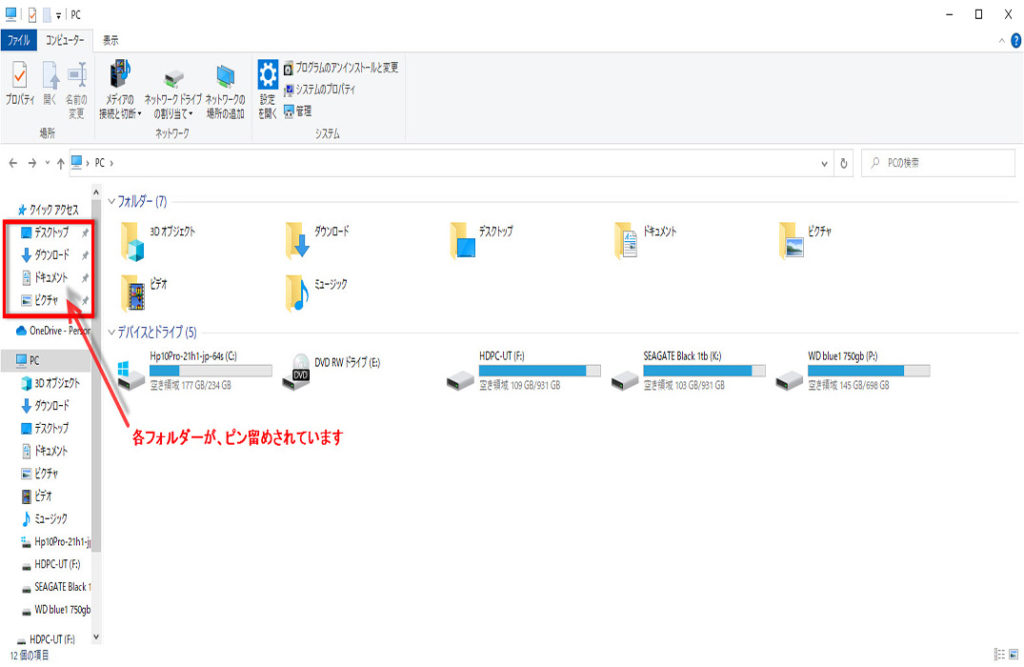Collapse the デバイスとドライブ (5) group
Viewport: 1024px width, 667px height.
coord(111,332)
